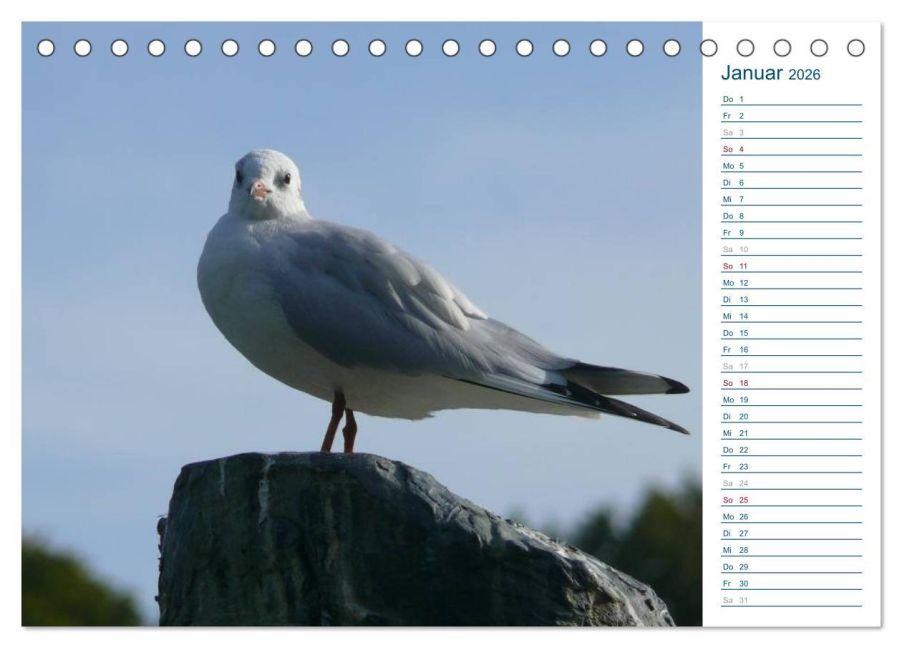This screenshot has height=648, width=902.
Task: Choose the "Fr 30" date row
Action: (x=790, y=583)
